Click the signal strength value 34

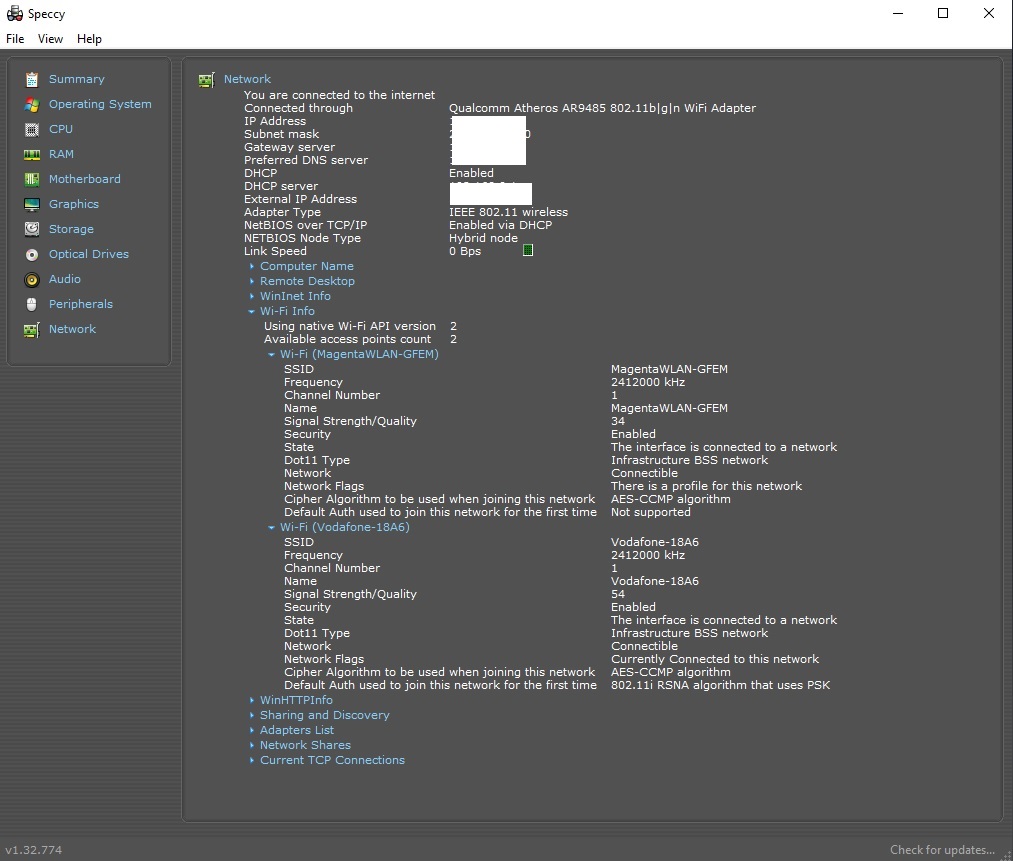(618, 421)
